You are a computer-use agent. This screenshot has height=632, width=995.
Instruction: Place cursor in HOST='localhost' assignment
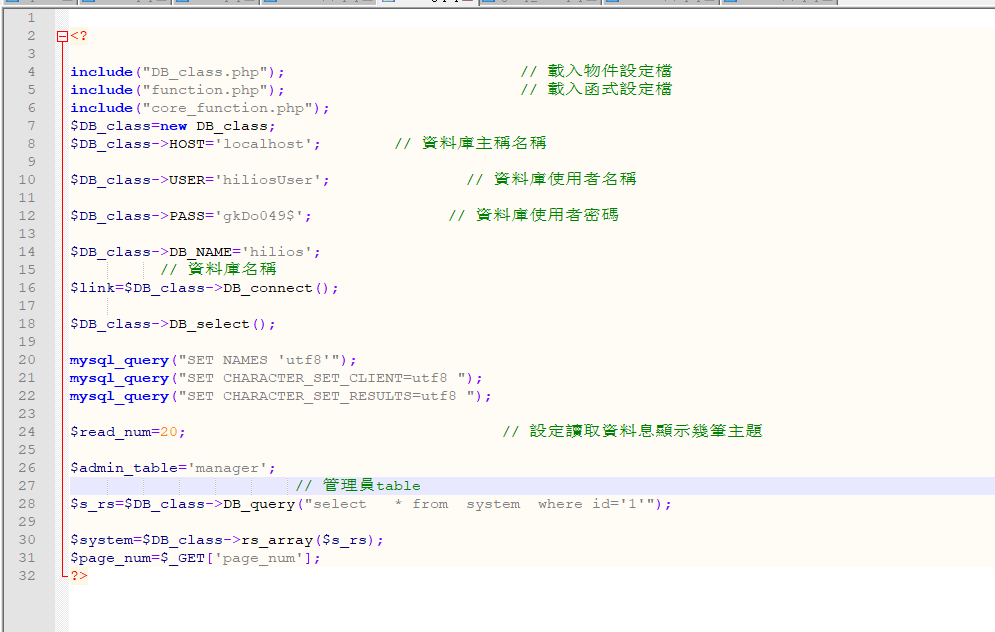pos(195,144)
